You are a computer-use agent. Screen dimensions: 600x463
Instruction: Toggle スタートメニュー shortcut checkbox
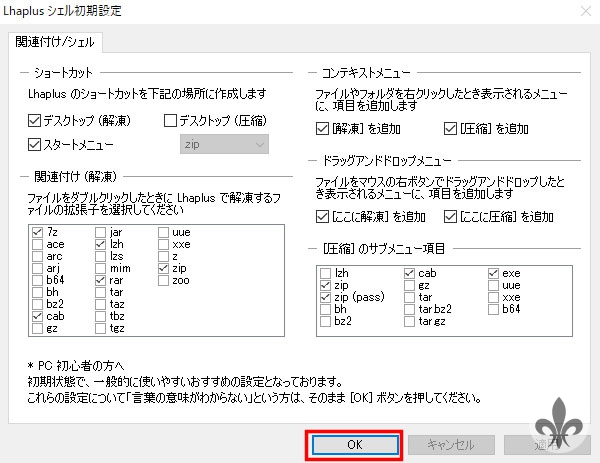(x=34, y=145)
